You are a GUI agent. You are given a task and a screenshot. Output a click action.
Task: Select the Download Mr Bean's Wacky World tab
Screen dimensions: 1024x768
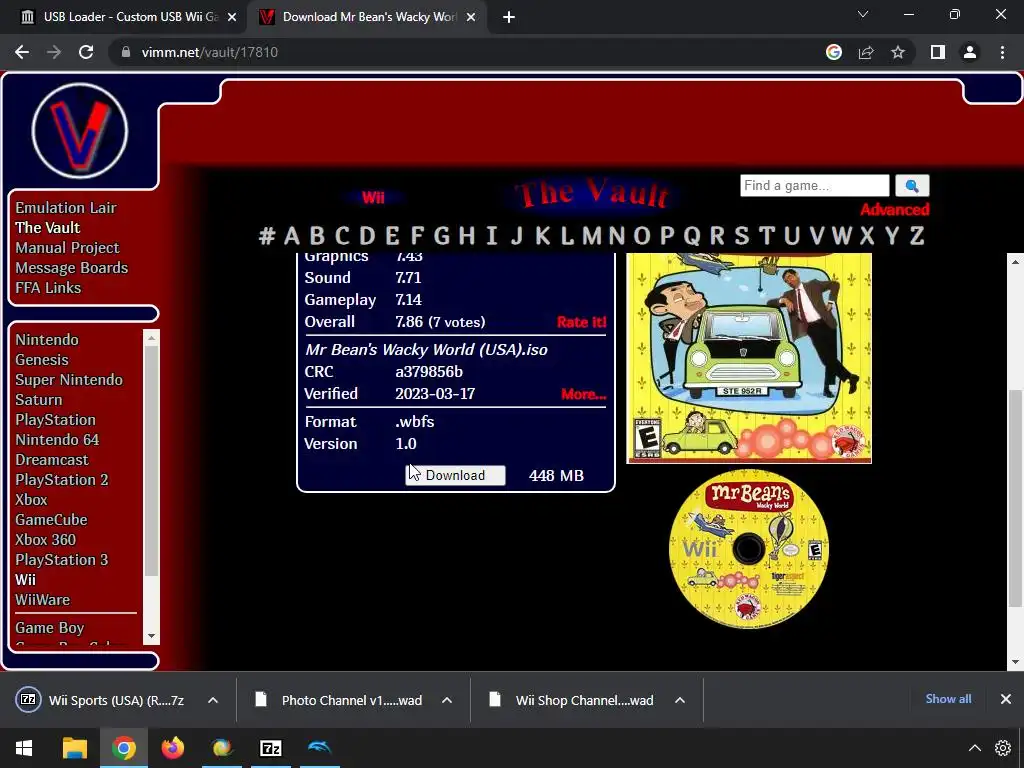[x=368, y=17]
